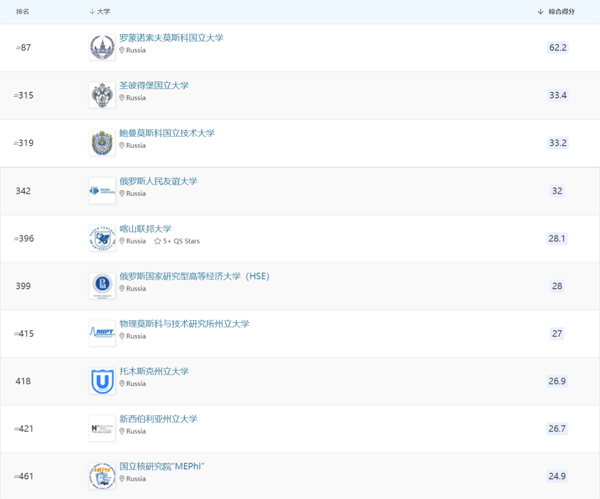Click the MEPhI institute logo
The width and height of the screenshot is (600, 499).
[102, 476]
